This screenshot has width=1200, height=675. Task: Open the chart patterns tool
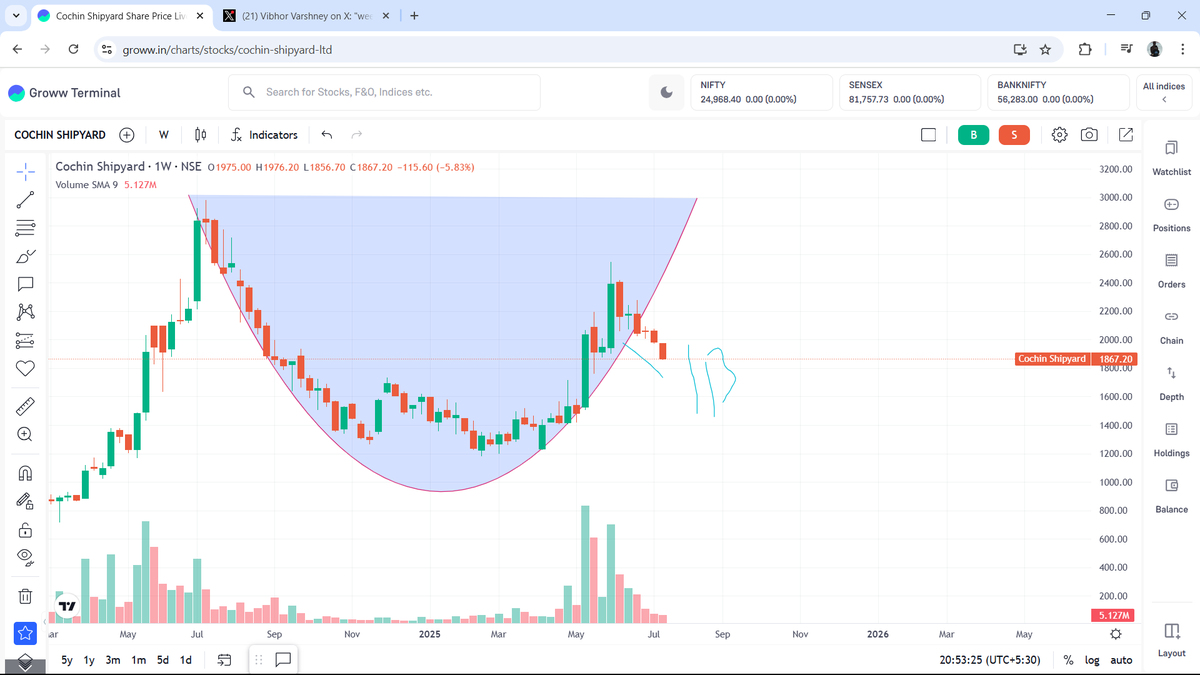pos(26,312)
